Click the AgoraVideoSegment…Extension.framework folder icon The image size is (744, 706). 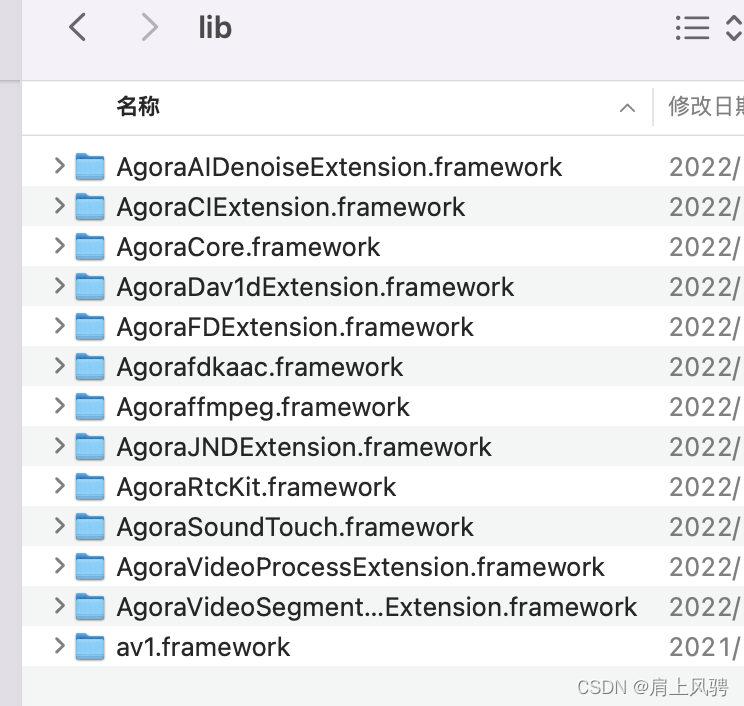90,606
